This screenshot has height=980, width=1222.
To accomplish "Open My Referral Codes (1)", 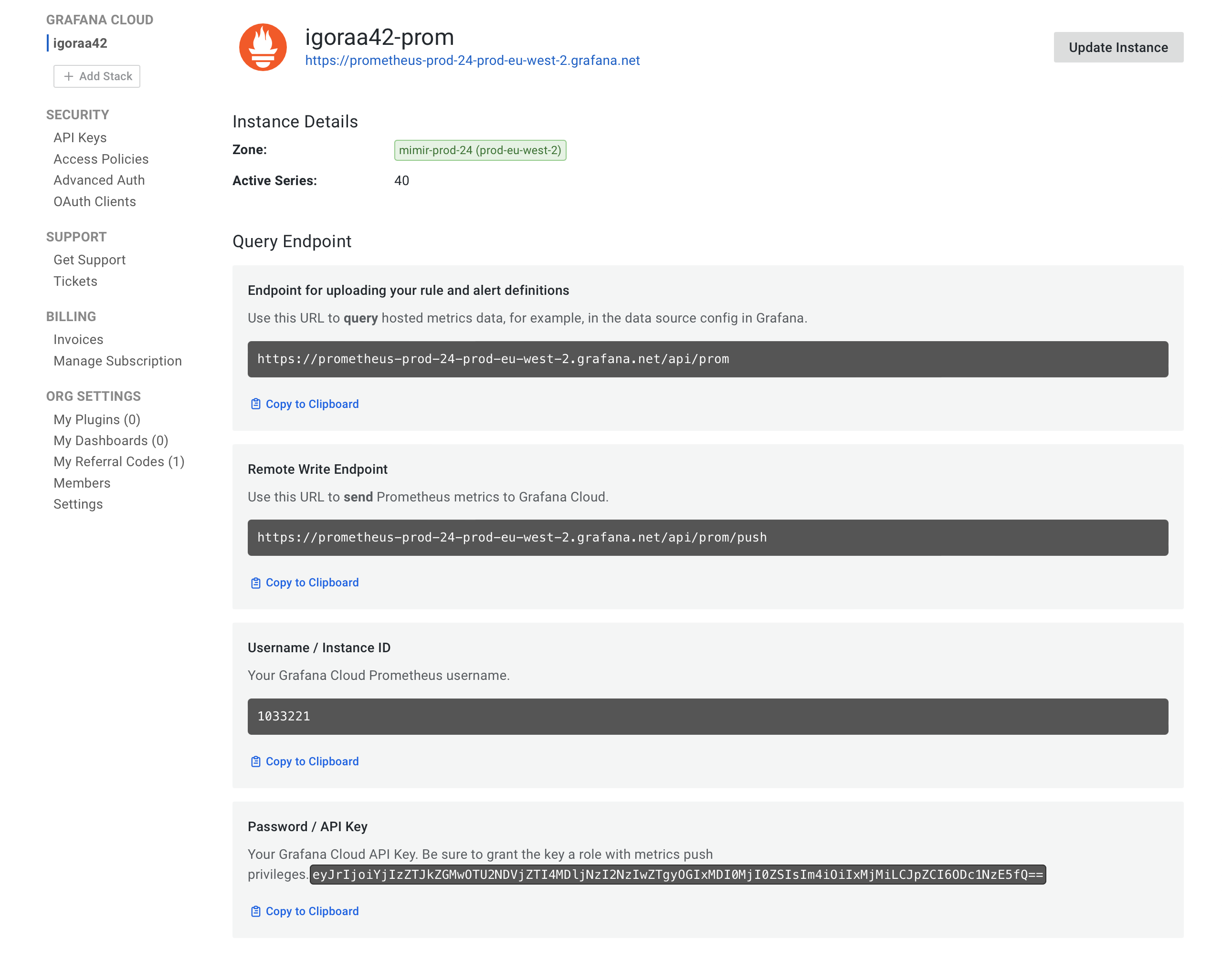I will point(119,462).
